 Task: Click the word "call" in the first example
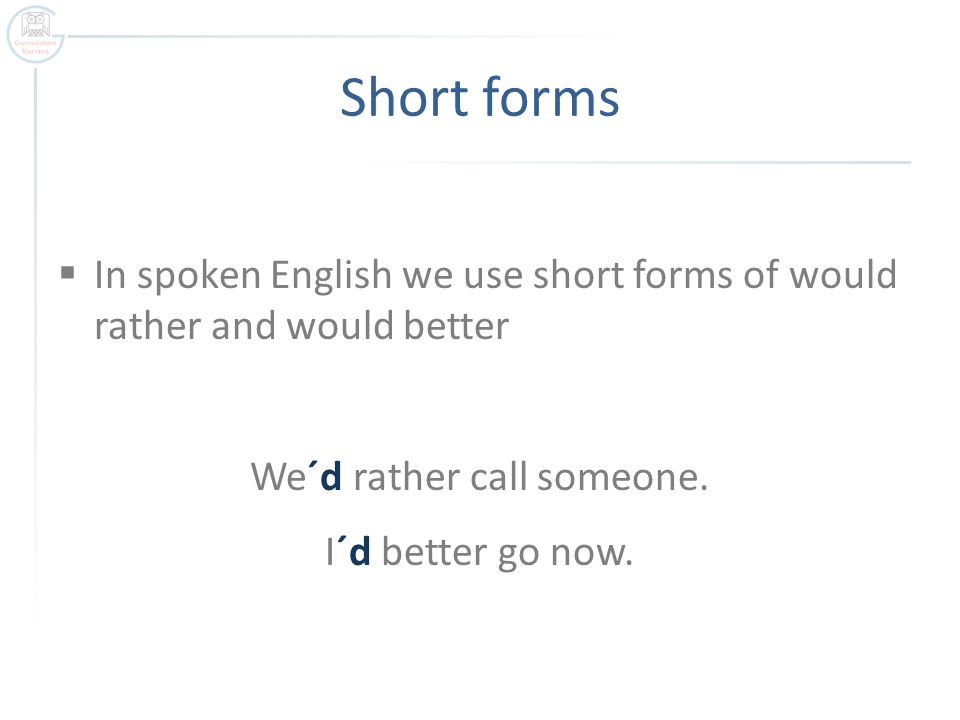(x=498, y=476)
